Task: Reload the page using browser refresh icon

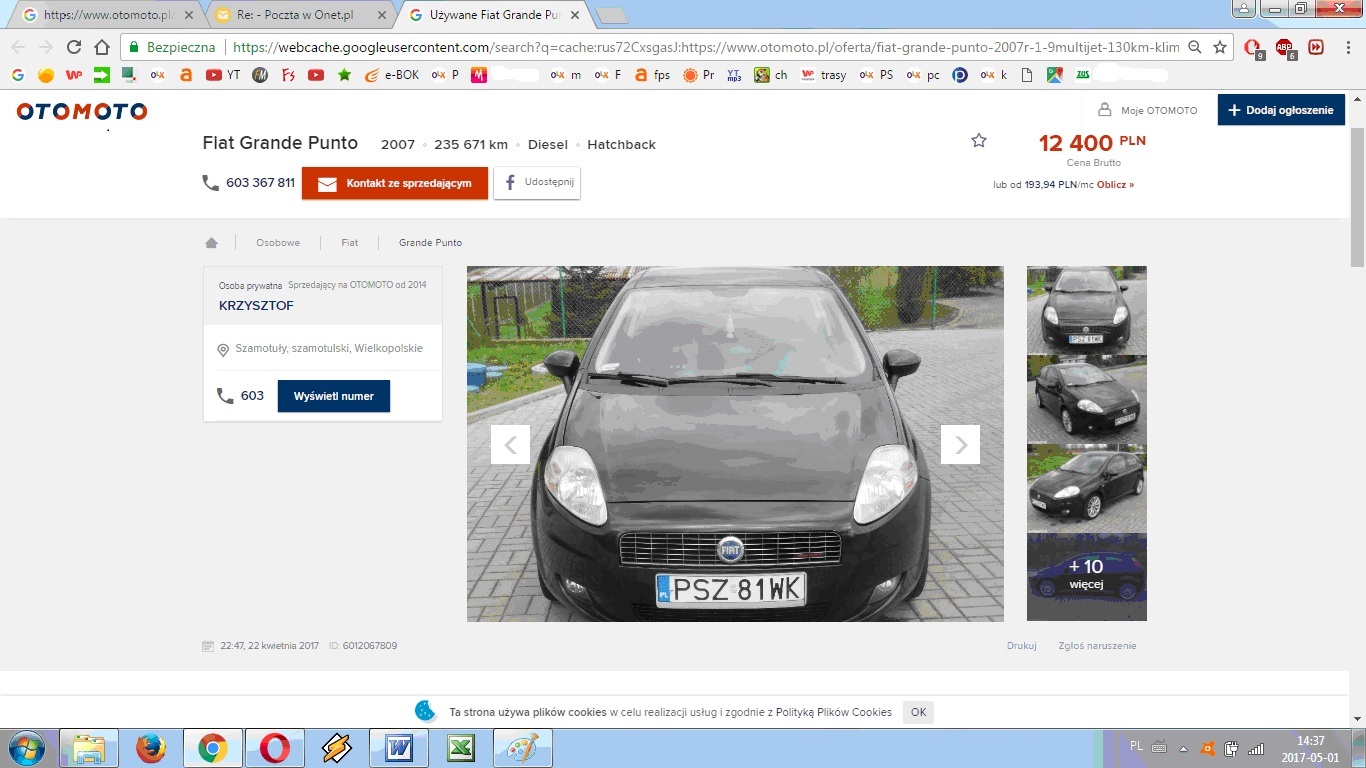Action: [x=73, y=47]
